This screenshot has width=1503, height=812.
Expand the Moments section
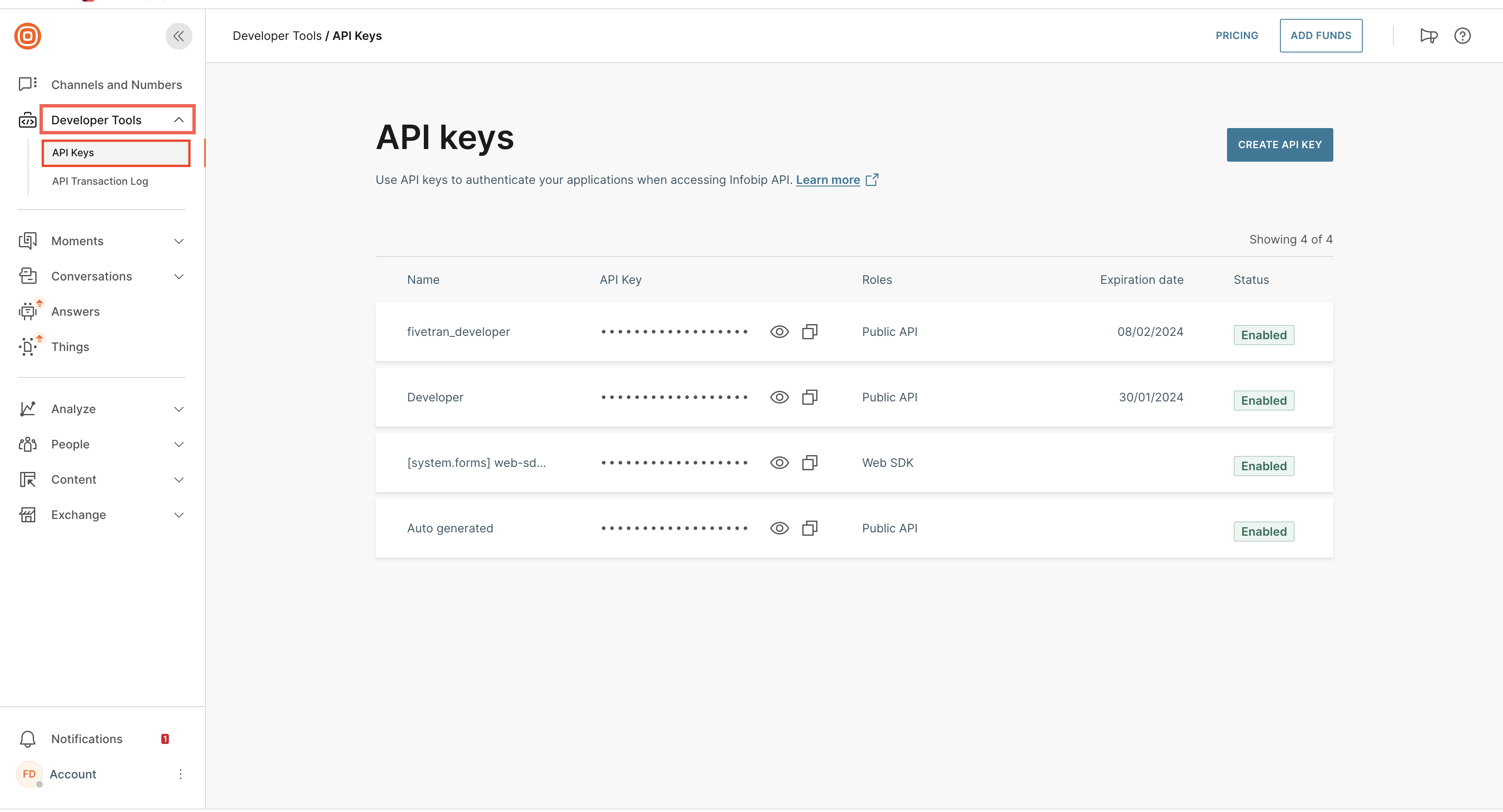pyautogui.click(x=179, y=241)
